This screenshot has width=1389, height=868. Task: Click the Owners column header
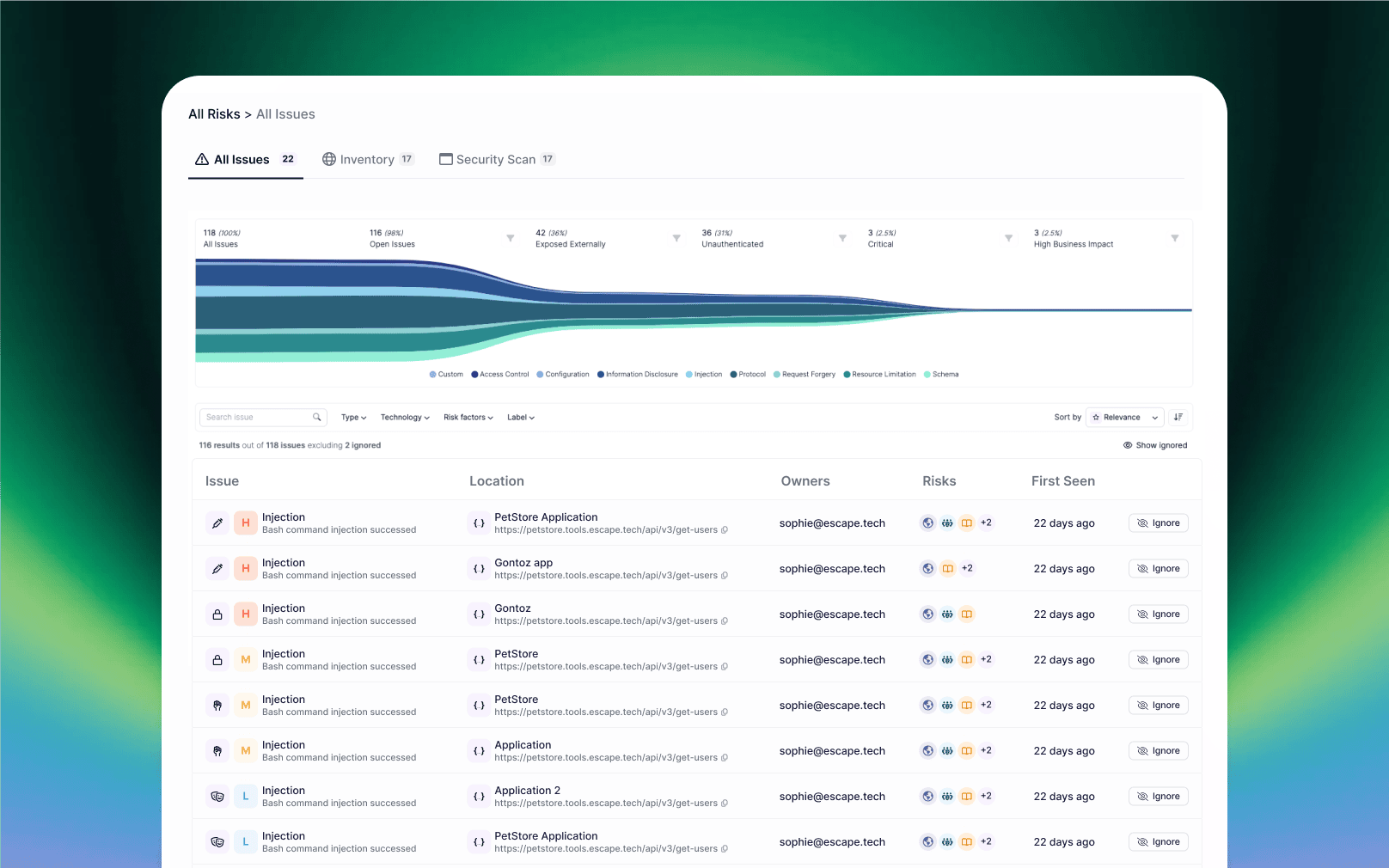click(x=805, y=481)
